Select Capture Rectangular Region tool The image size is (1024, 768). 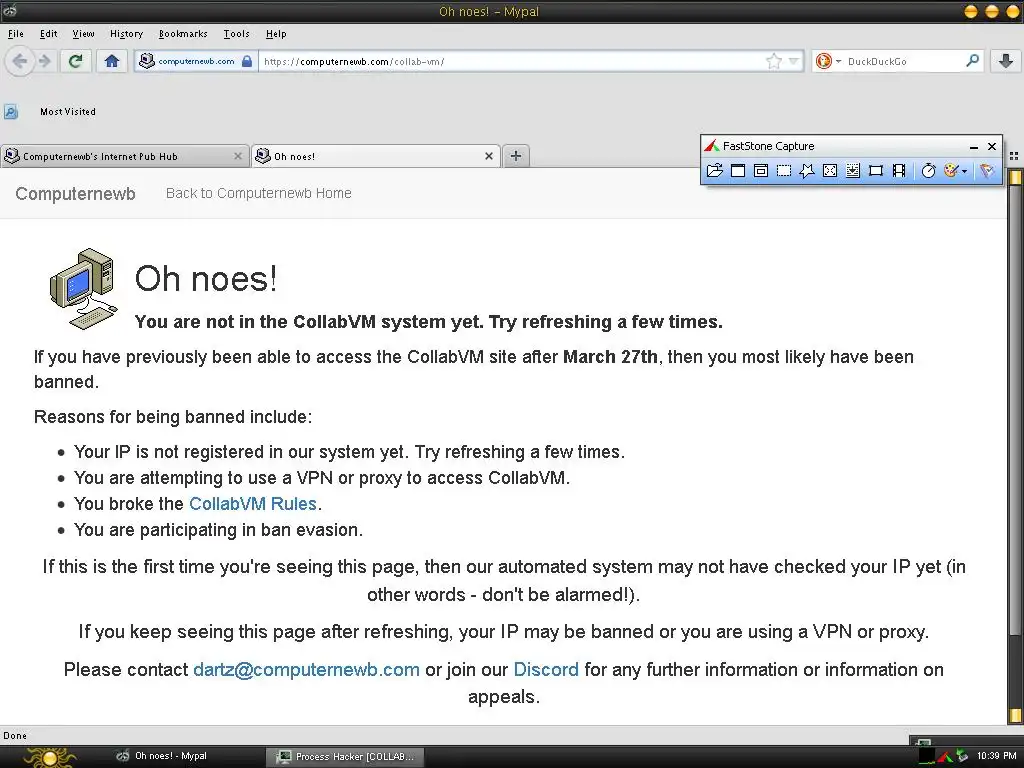click(784, 170)
